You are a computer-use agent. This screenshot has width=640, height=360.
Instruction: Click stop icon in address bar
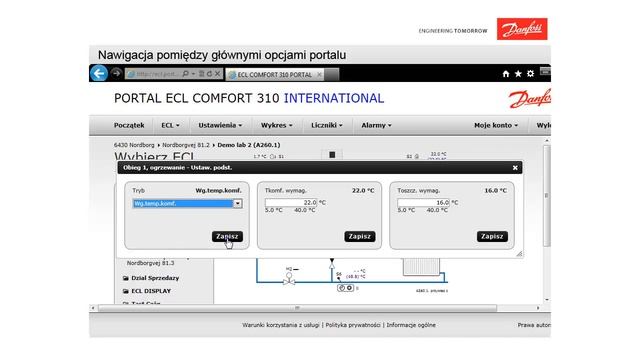pos(218,74)
